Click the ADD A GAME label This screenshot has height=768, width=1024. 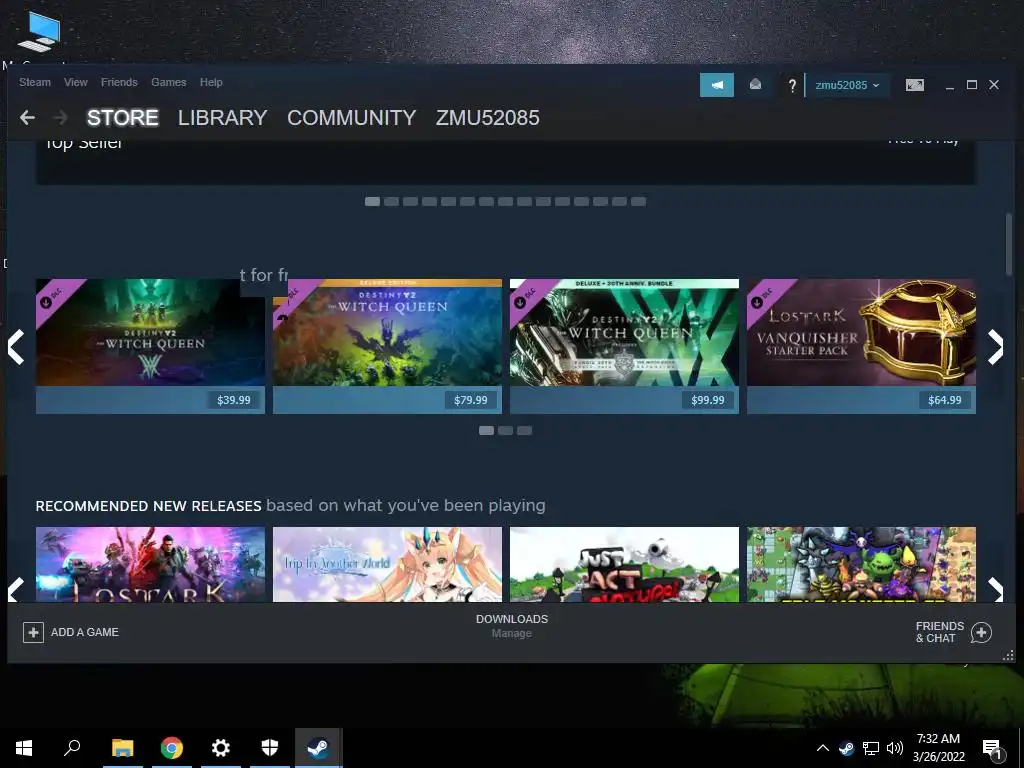click(x=85, y=632)
